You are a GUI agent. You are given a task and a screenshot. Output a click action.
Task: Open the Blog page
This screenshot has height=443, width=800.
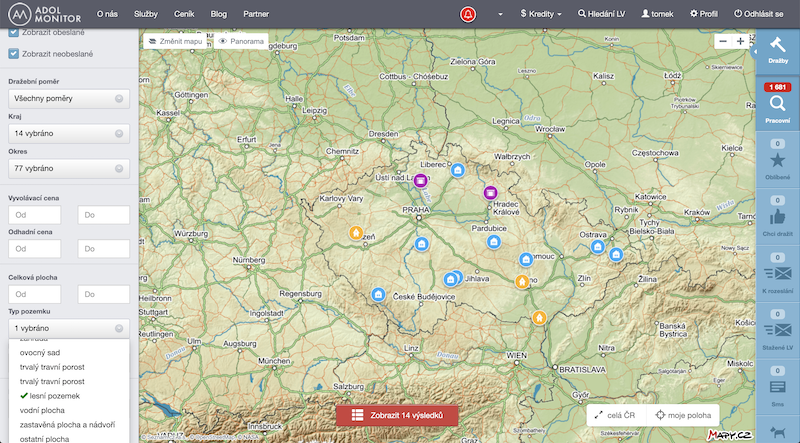pos(218,14)
